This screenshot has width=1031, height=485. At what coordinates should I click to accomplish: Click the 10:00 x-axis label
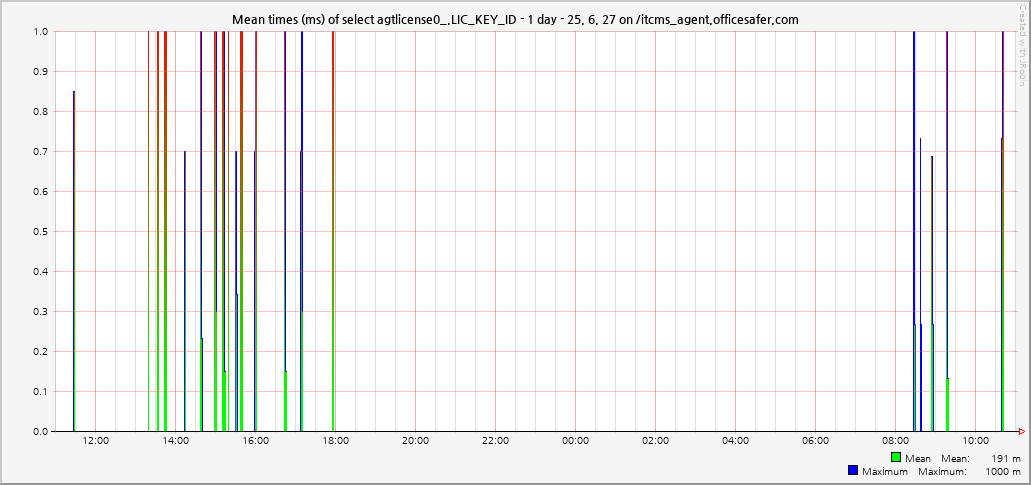point(975,441)
